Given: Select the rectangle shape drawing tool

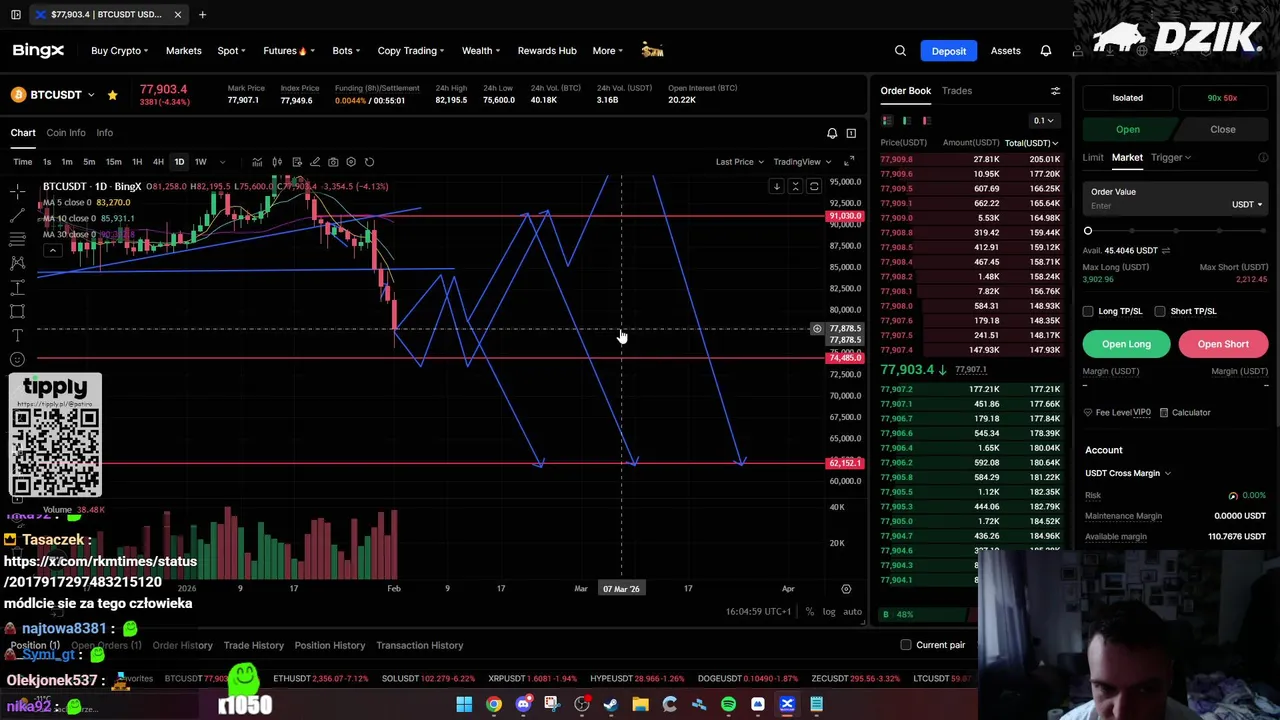Looking at the screenshot, I should (17, 311).
